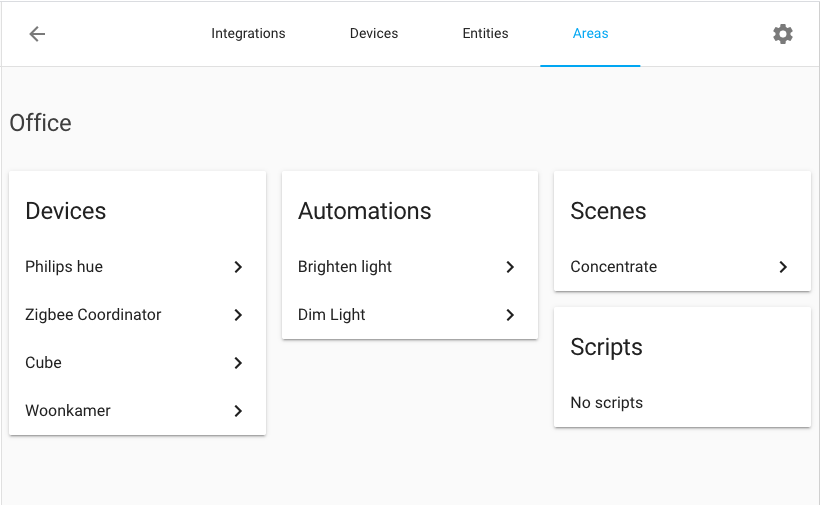Click the arrow next to Dim Light
This screenshot has width=820, height=505.
pos(510,315)
